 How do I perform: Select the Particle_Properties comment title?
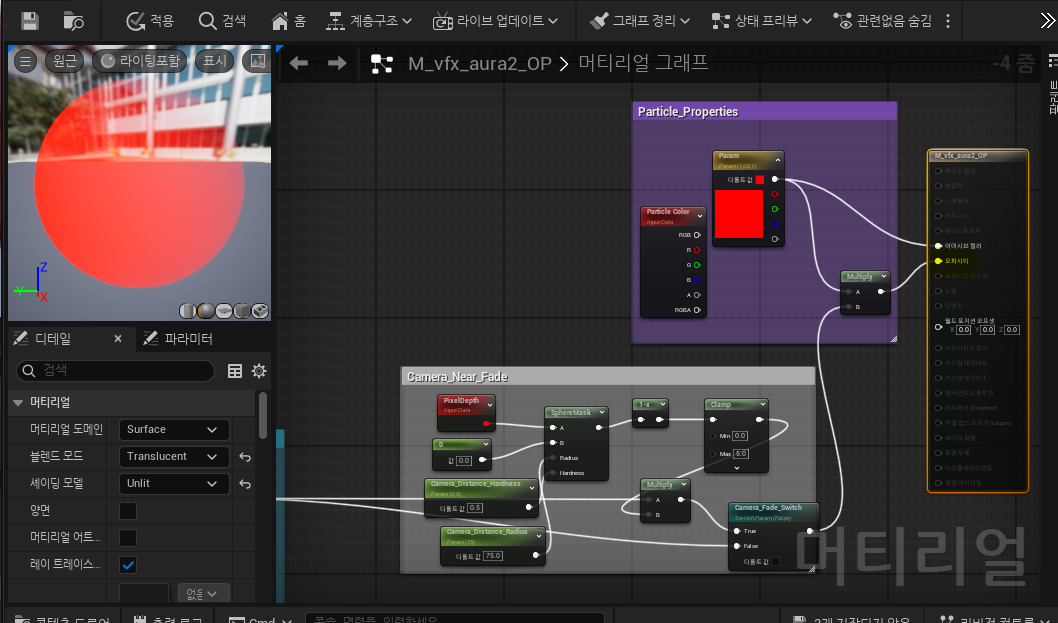pyautogui.click(x=688, y=111)
